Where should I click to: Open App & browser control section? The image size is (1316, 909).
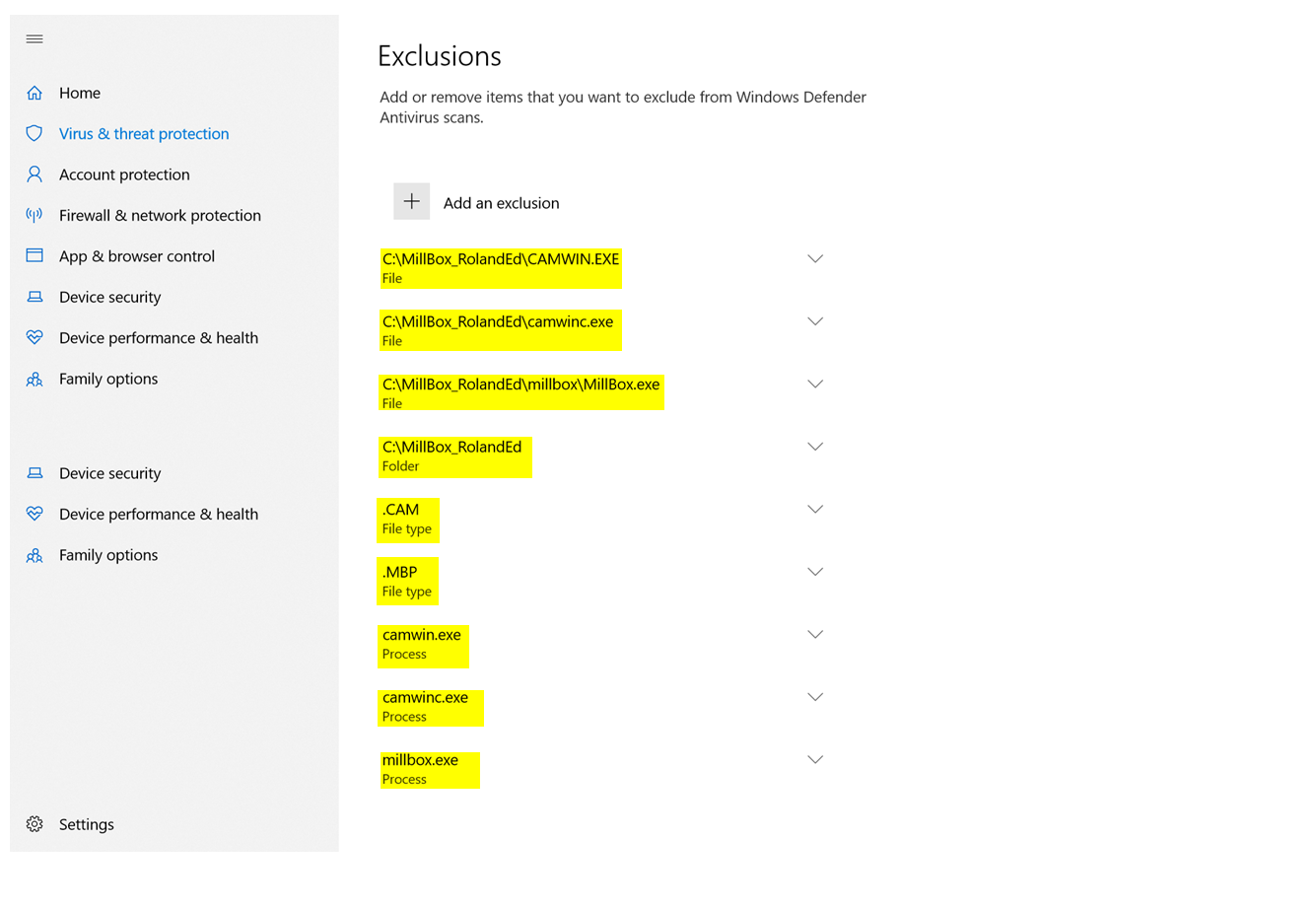(137, 255)
